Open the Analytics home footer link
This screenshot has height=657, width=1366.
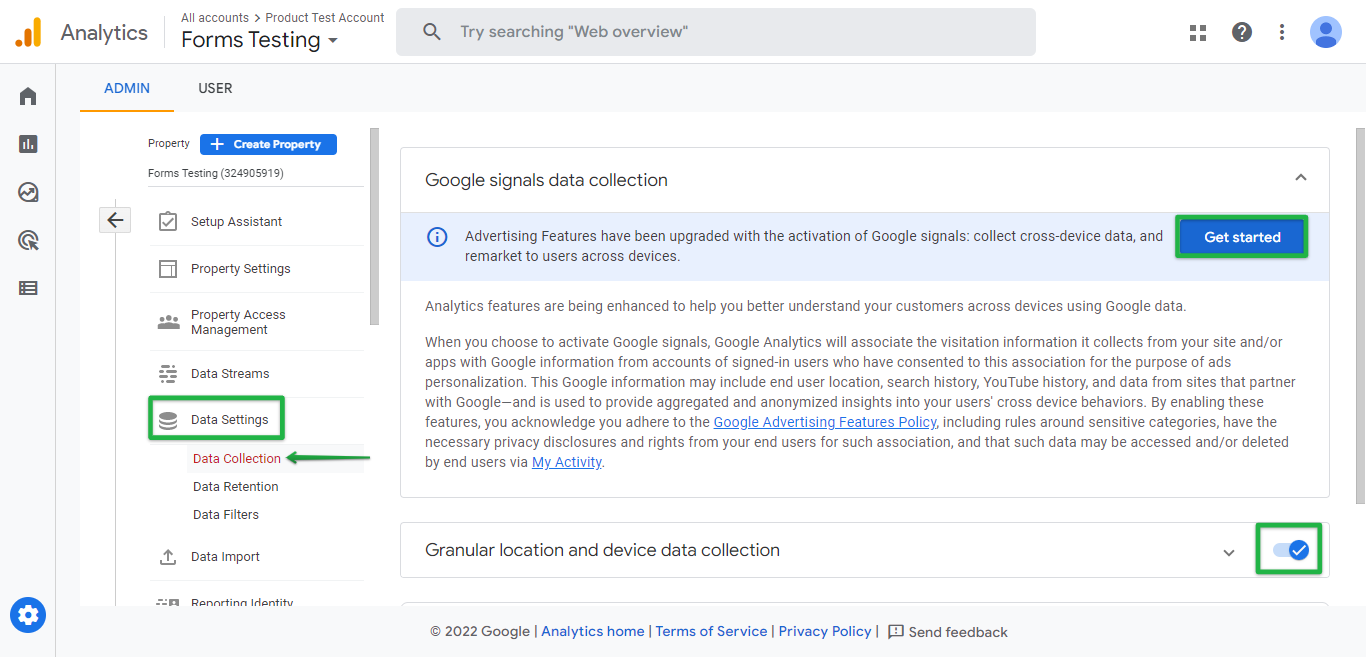[593, 631]
